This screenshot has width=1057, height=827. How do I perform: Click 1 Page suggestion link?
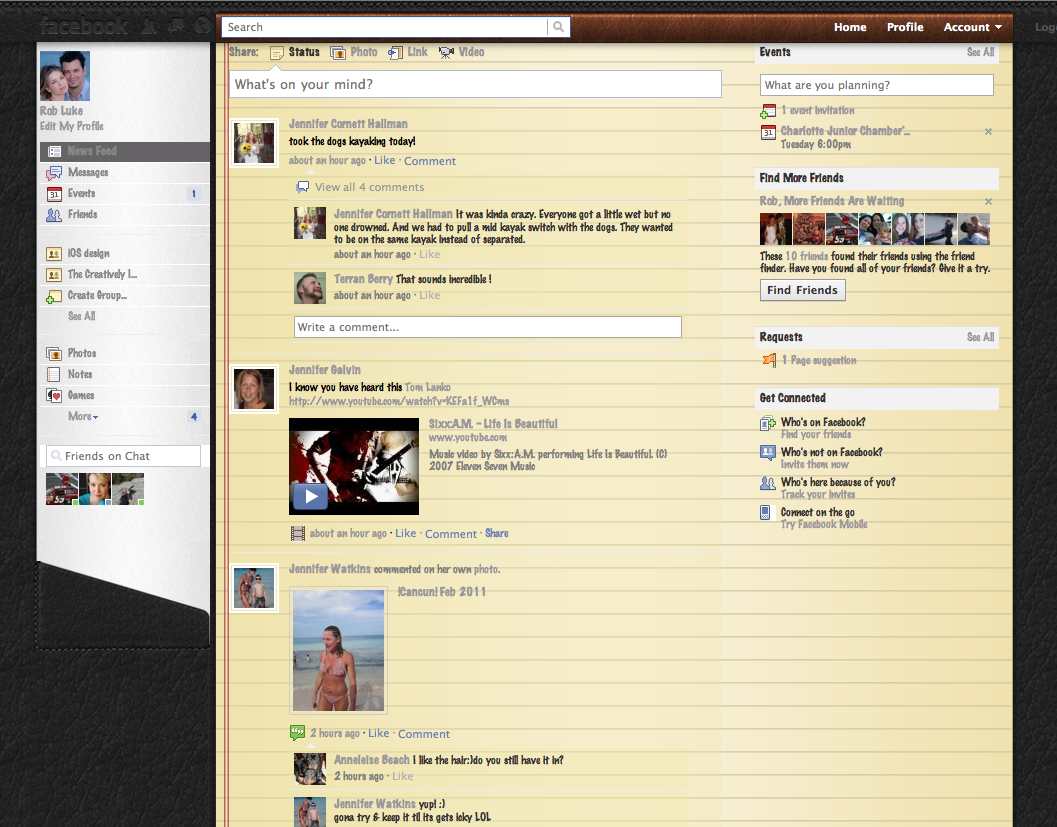(819, 361)
